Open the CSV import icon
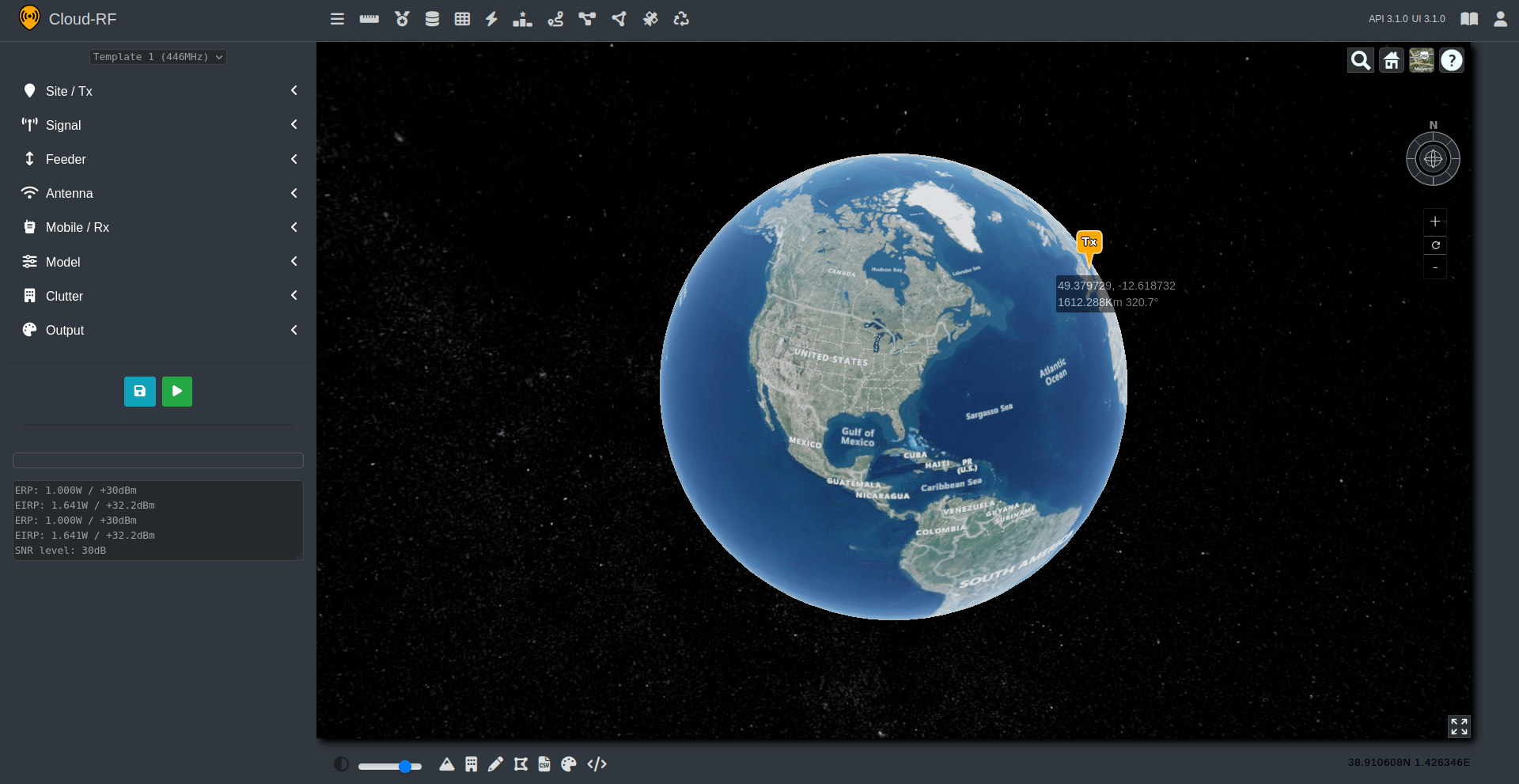The image size is (1519, 784). tap(544, 764)
